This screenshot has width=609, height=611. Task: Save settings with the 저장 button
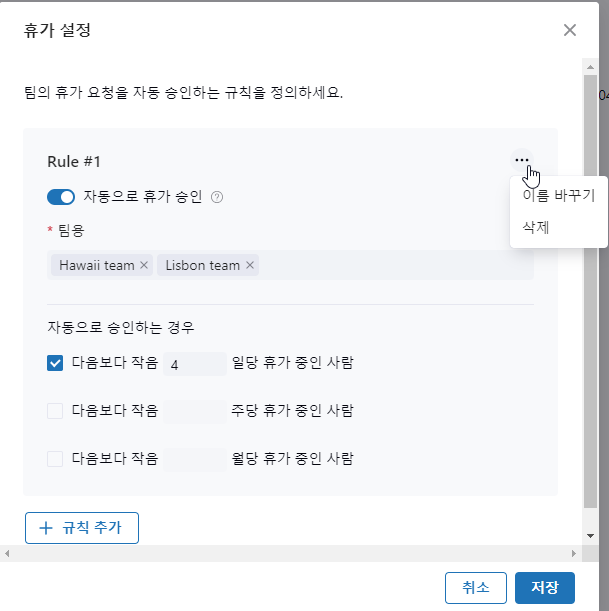coord(545,587)
